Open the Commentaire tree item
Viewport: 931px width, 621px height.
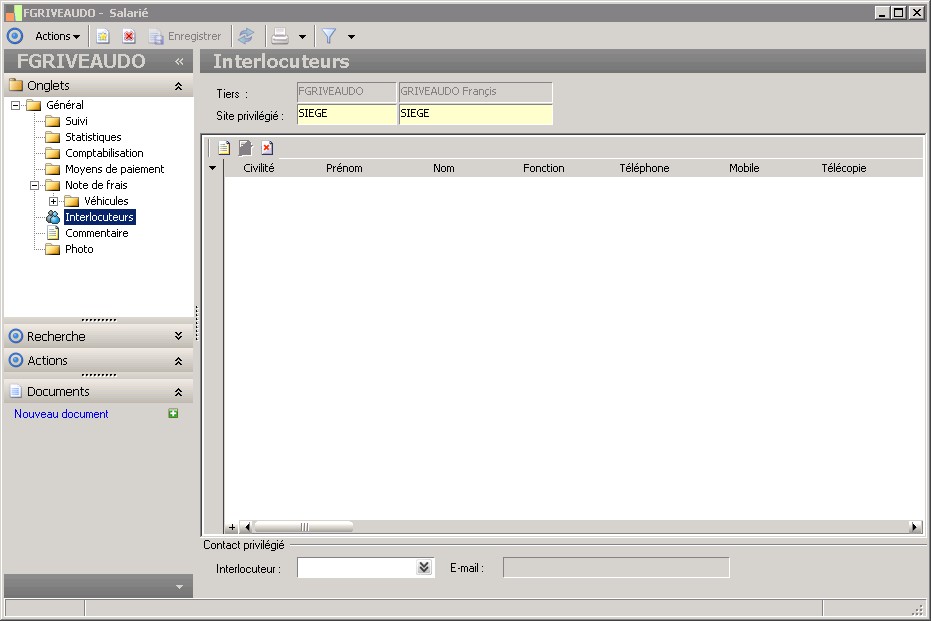click(96, 233)
